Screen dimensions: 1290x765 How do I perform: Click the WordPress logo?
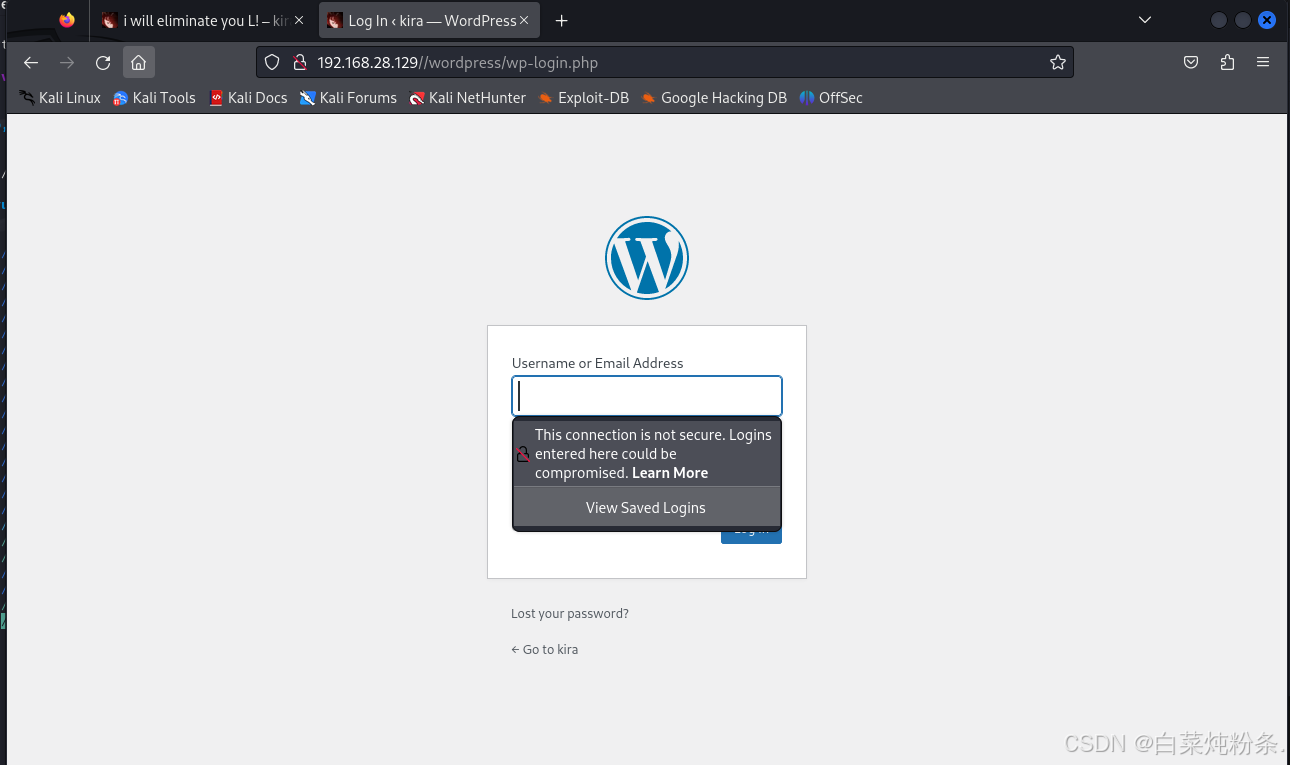pyautogui.click(x=647, y=258)
